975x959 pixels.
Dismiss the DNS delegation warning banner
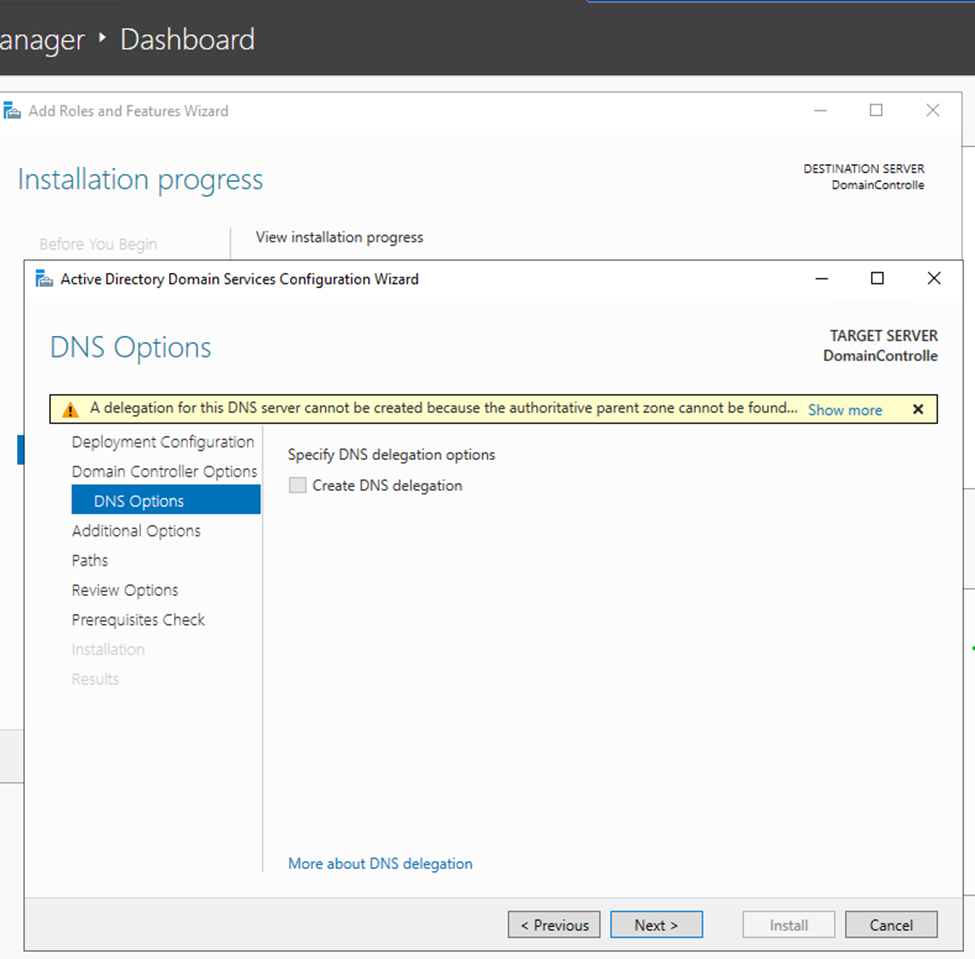[917, 408]
